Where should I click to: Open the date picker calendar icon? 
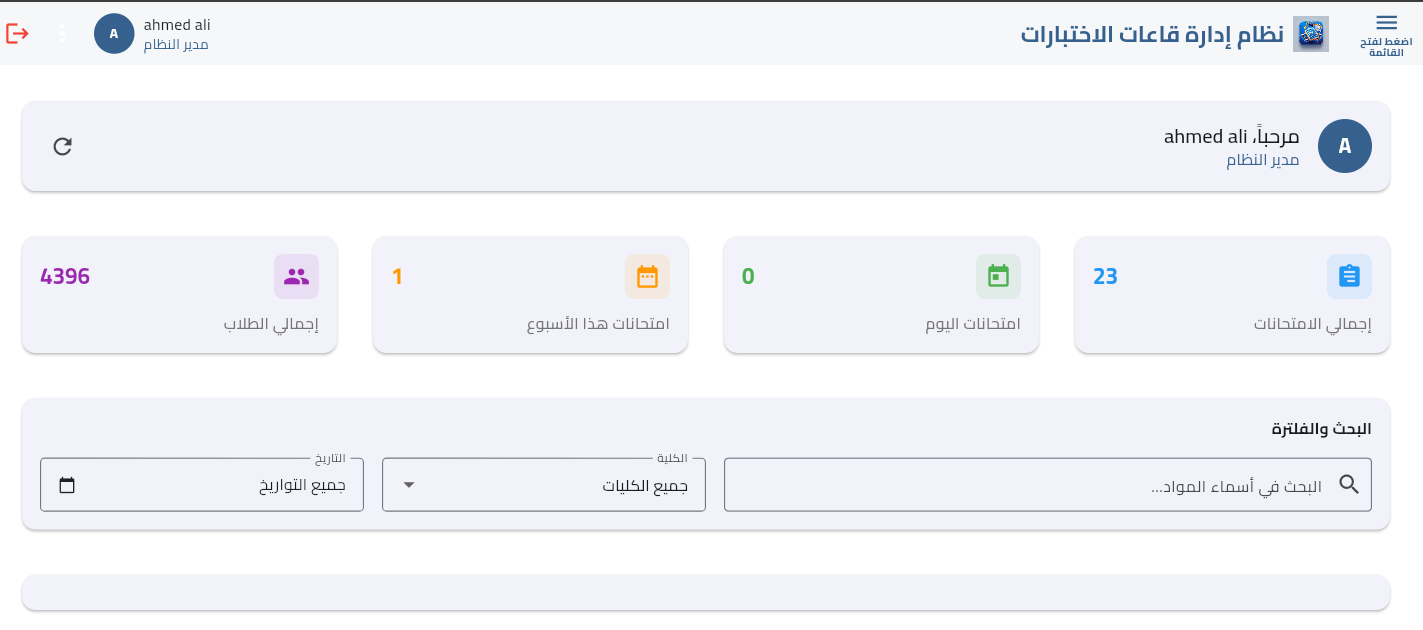coord(67,486)
